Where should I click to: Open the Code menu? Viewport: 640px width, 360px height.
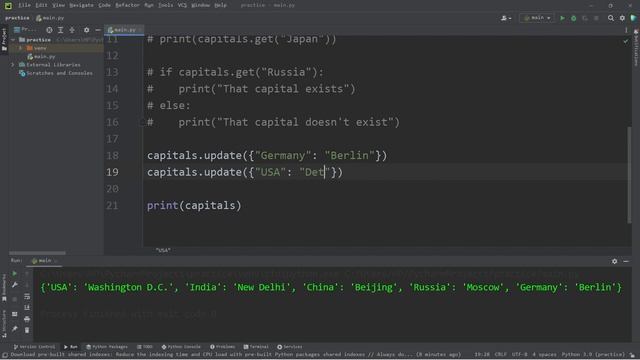[104, 5]
